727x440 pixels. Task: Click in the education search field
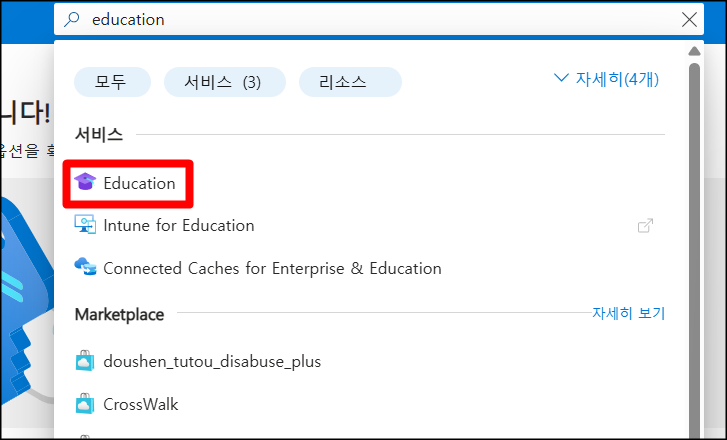tap(379, 19)
